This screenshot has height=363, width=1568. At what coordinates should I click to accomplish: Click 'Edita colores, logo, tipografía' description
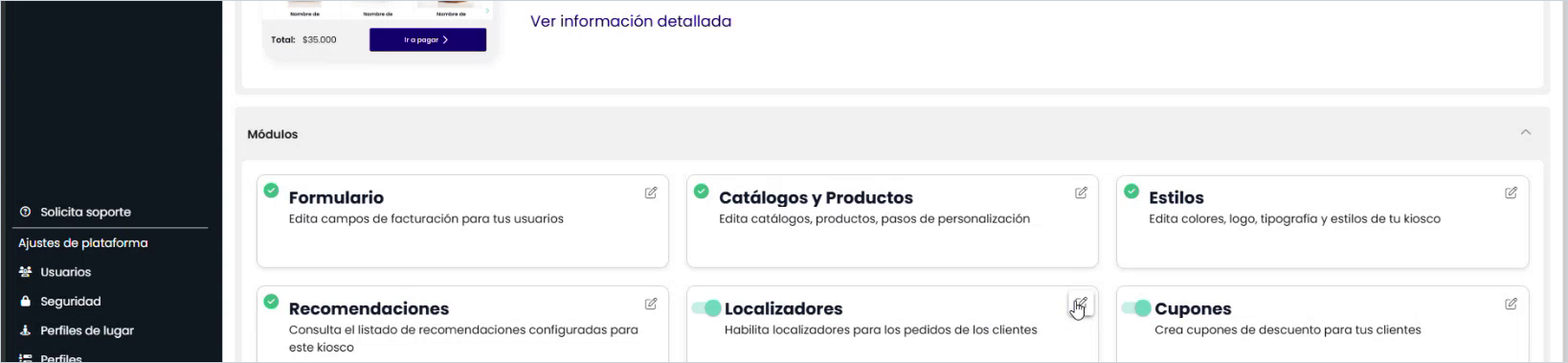pyautogui.click(x=1294, y=218)
